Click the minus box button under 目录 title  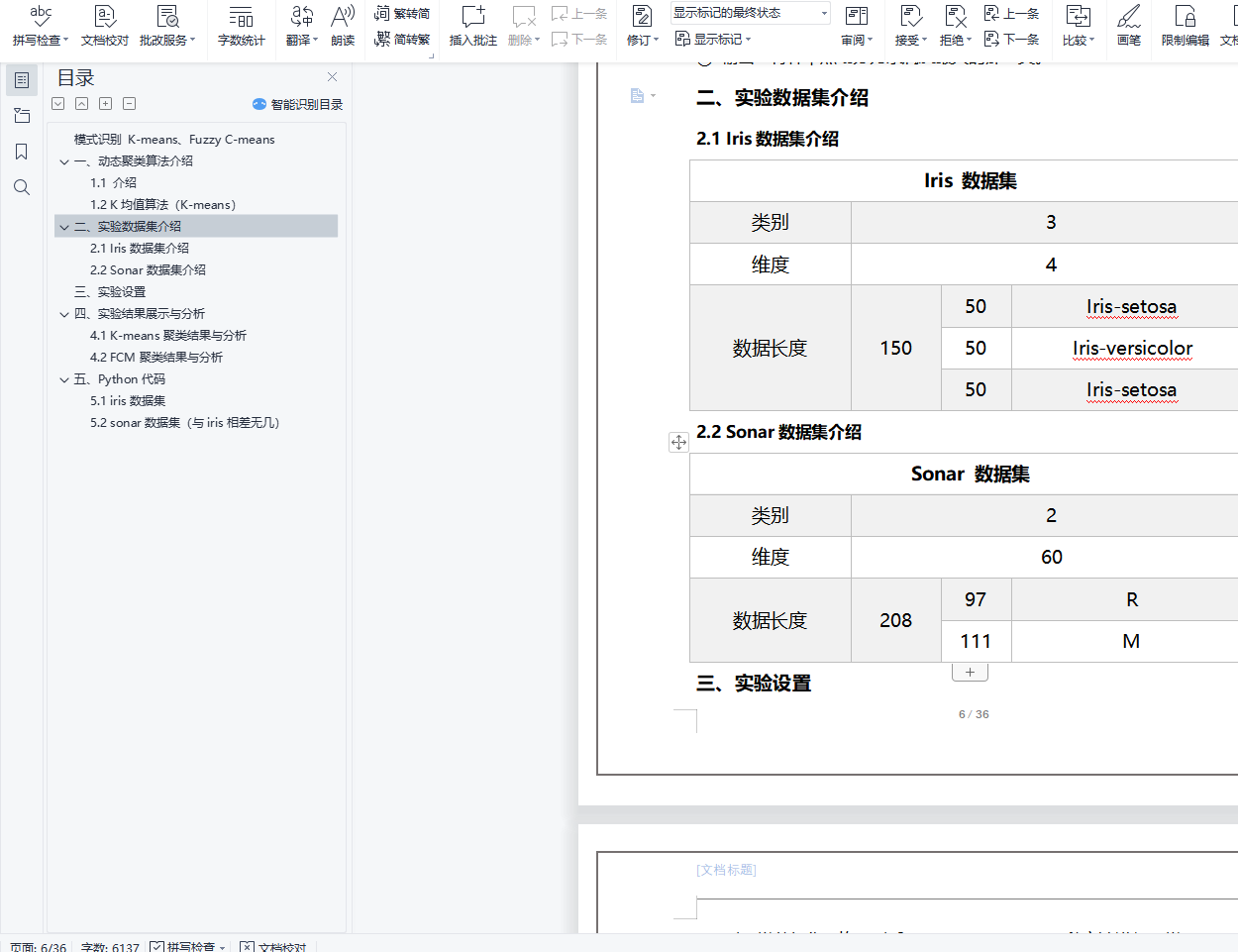point(129,104)
